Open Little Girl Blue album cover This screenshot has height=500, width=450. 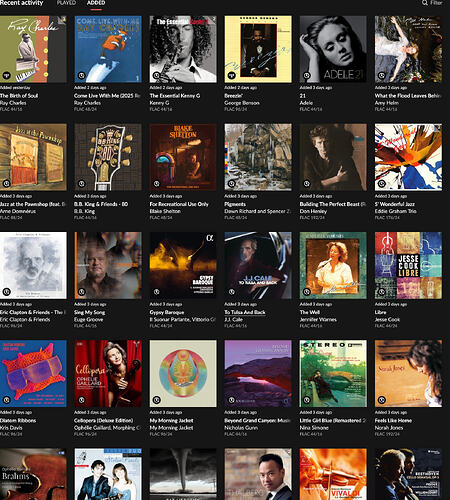point(333,374)
